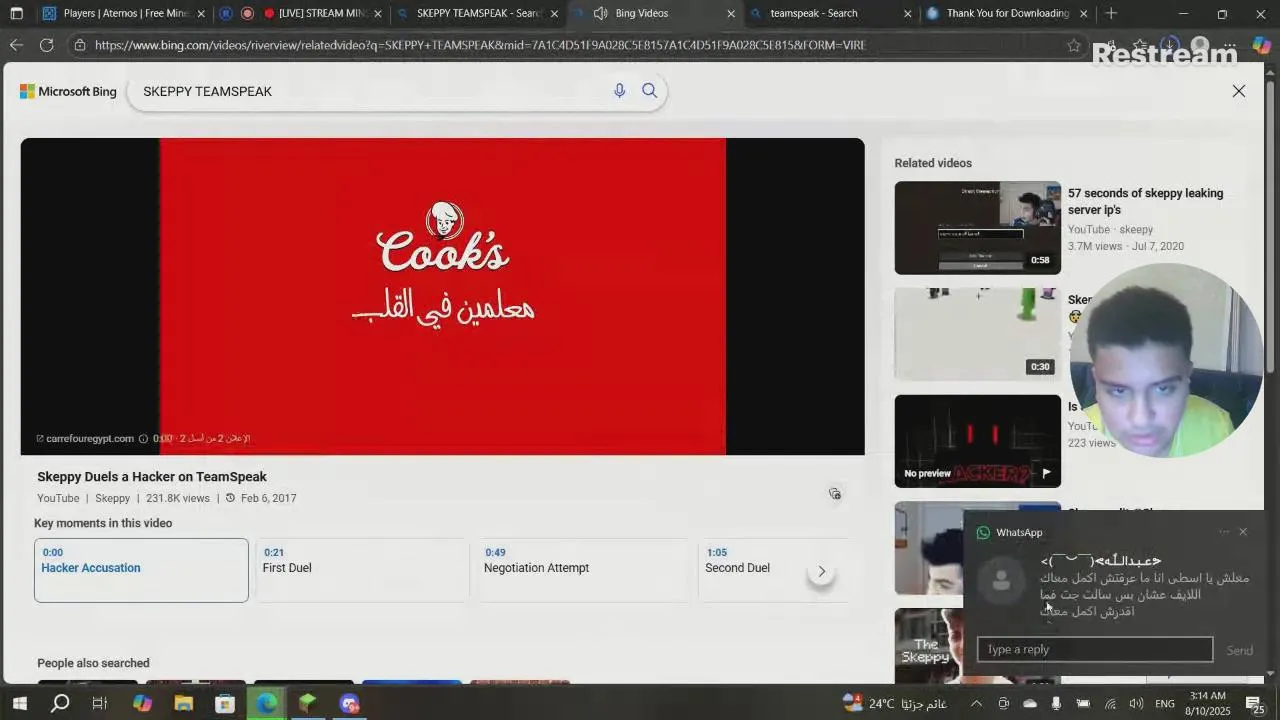Open WhatsApp notification options (three dots)
The height and width of the screenshot is (720, 1280).
coord(1224,532)
